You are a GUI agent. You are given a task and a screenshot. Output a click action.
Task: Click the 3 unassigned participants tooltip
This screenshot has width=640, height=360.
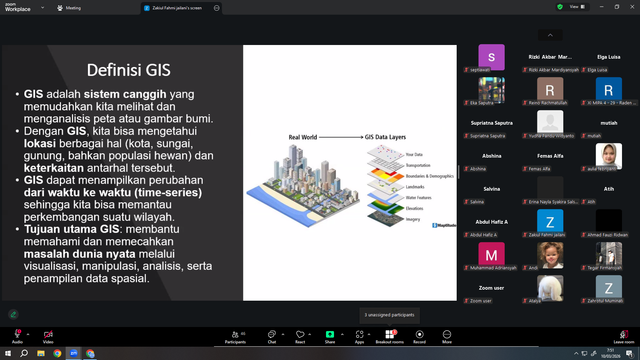[x=389, y=315]
